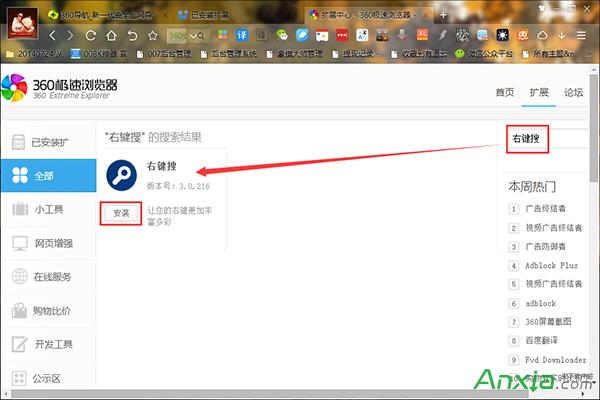Open the home page icon
600x400 pixels.
pyautogui.click(x=111, y=36)
